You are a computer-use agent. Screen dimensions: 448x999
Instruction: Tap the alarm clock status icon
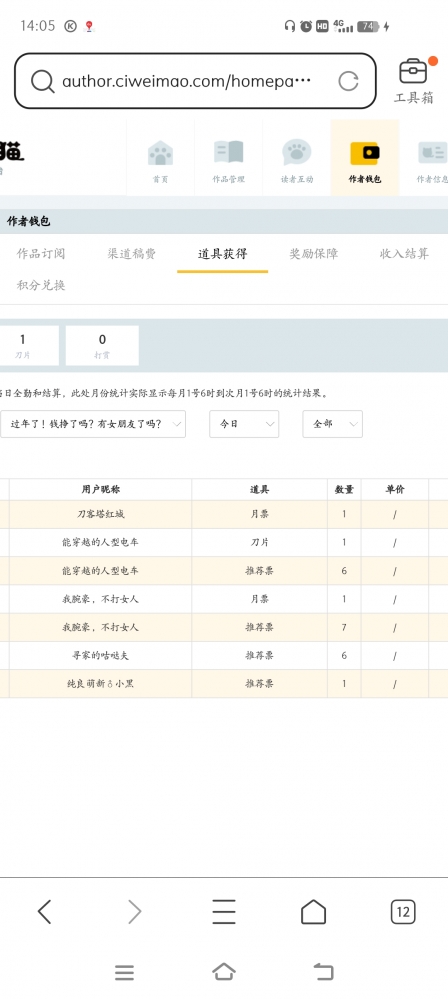pyautogui.click(x=307, y=26)
